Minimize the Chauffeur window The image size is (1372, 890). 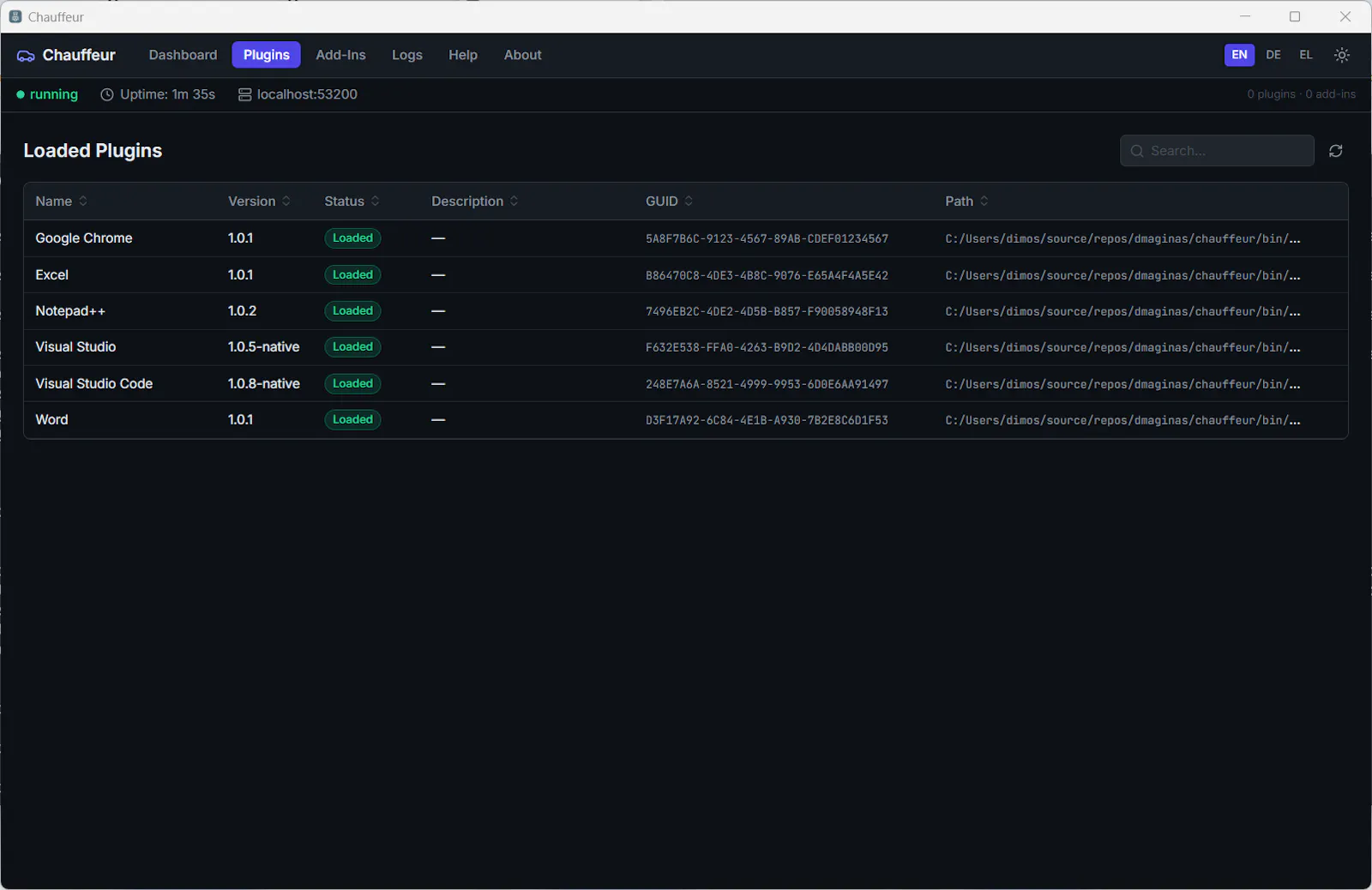(x=1245, y=16)
